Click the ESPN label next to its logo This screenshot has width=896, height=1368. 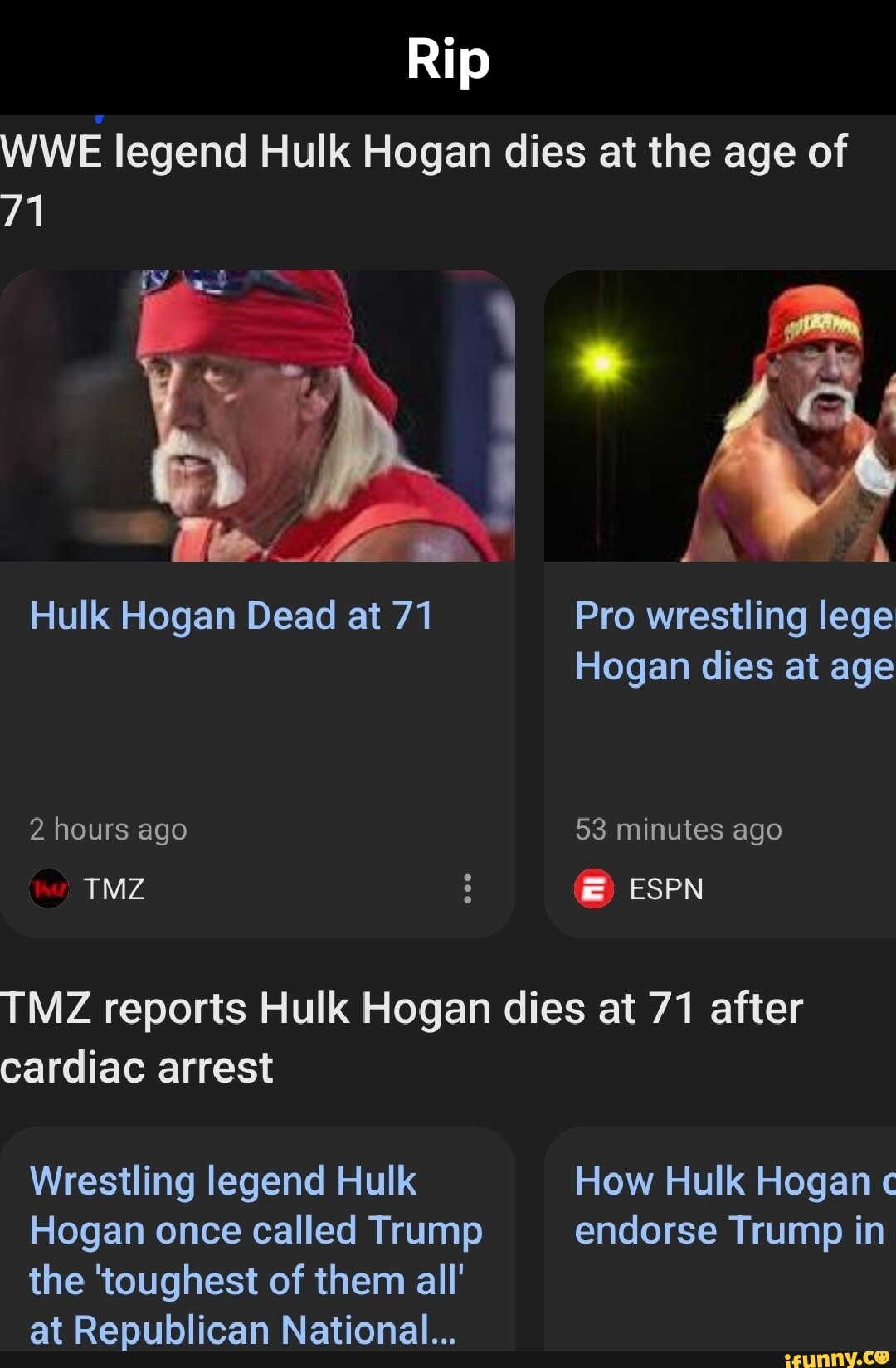(665, 888)
